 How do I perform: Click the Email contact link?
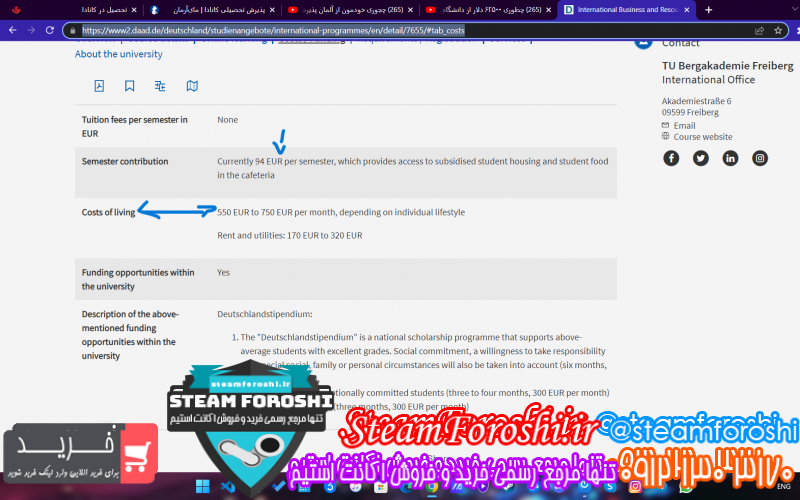click(x=684, y=126)
